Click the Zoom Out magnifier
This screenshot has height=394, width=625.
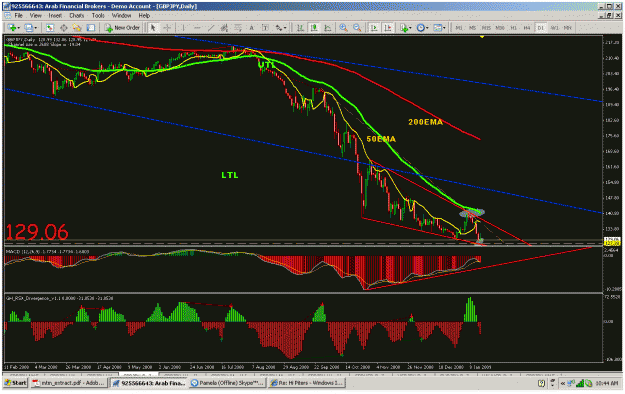click(357, 28)
